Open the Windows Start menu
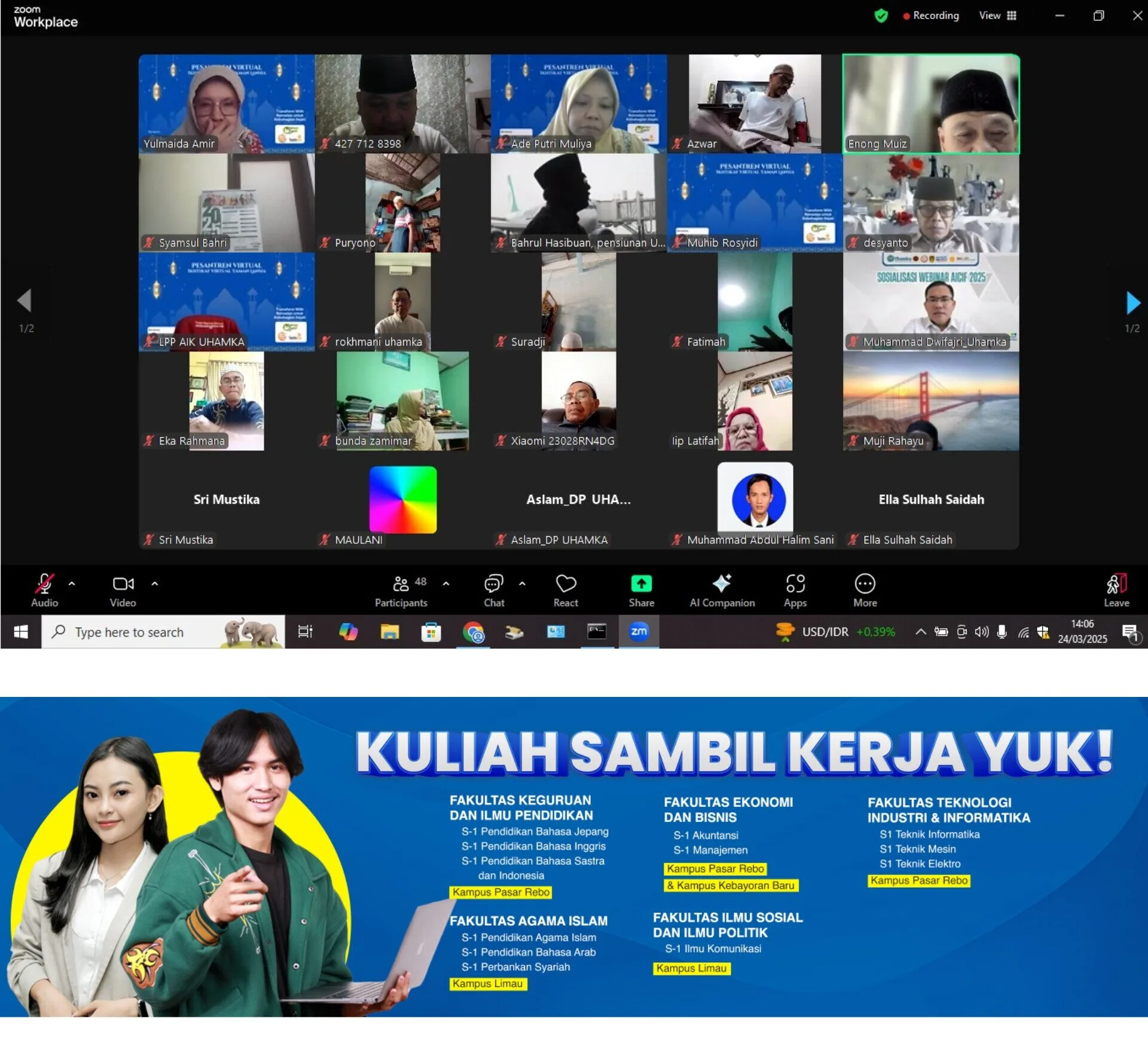This screenshot has width=1148, height=1040. (20, 632)
